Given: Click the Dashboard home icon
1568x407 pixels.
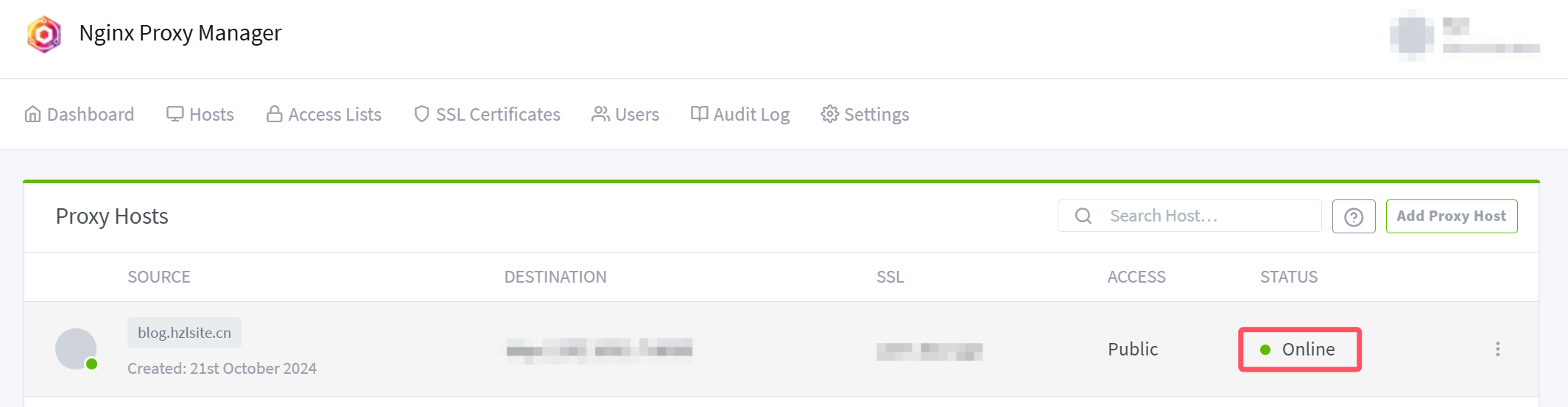Looking at the screenshot, I should 32,114.
